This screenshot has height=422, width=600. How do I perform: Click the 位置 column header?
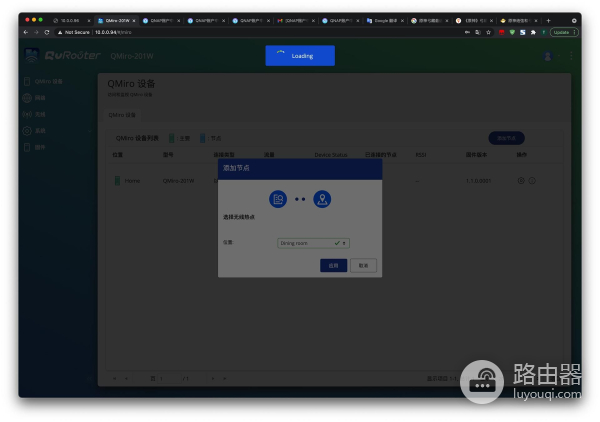[x=117, y=155]
